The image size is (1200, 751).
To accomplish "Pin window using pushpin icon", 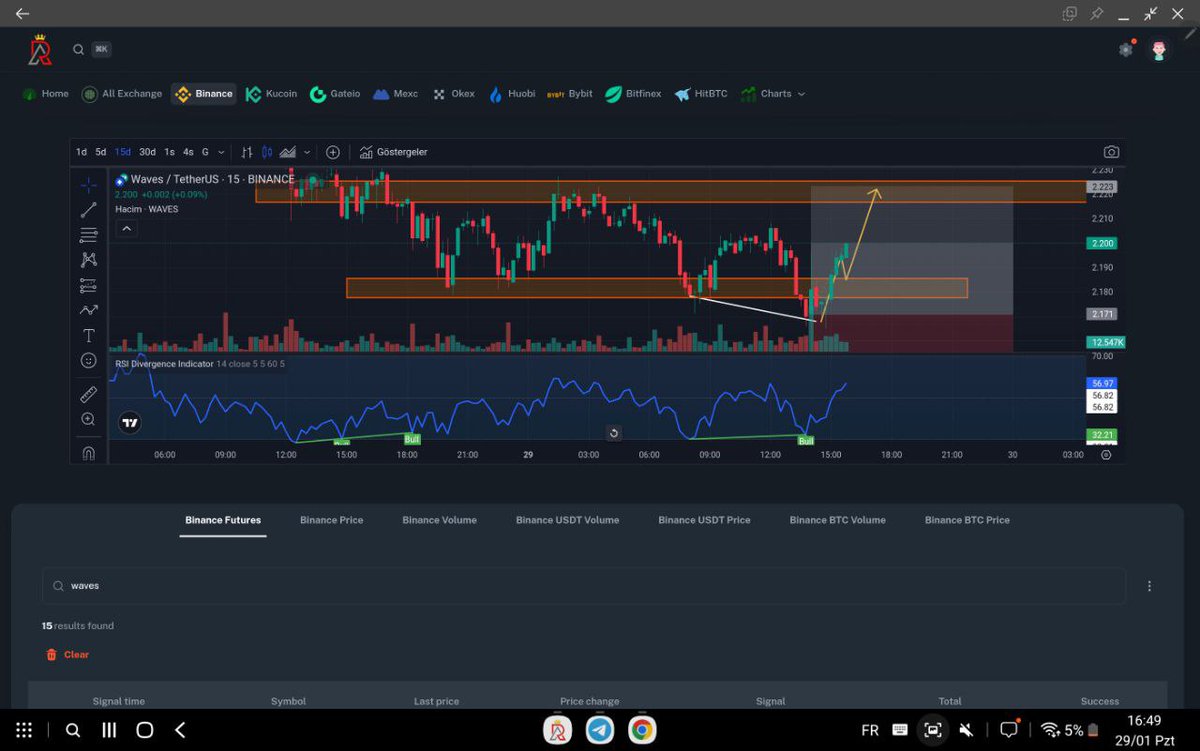I will (x=1097, y=14).
